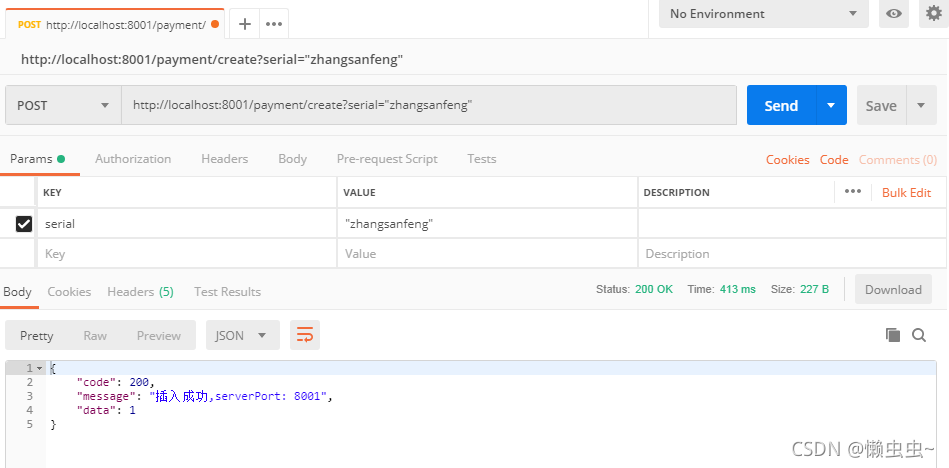The height and width of the screenshot is (468, 949).
Task: Open the Pre-request Script tab
Action: pyautogui.click(x=387, y=159)
